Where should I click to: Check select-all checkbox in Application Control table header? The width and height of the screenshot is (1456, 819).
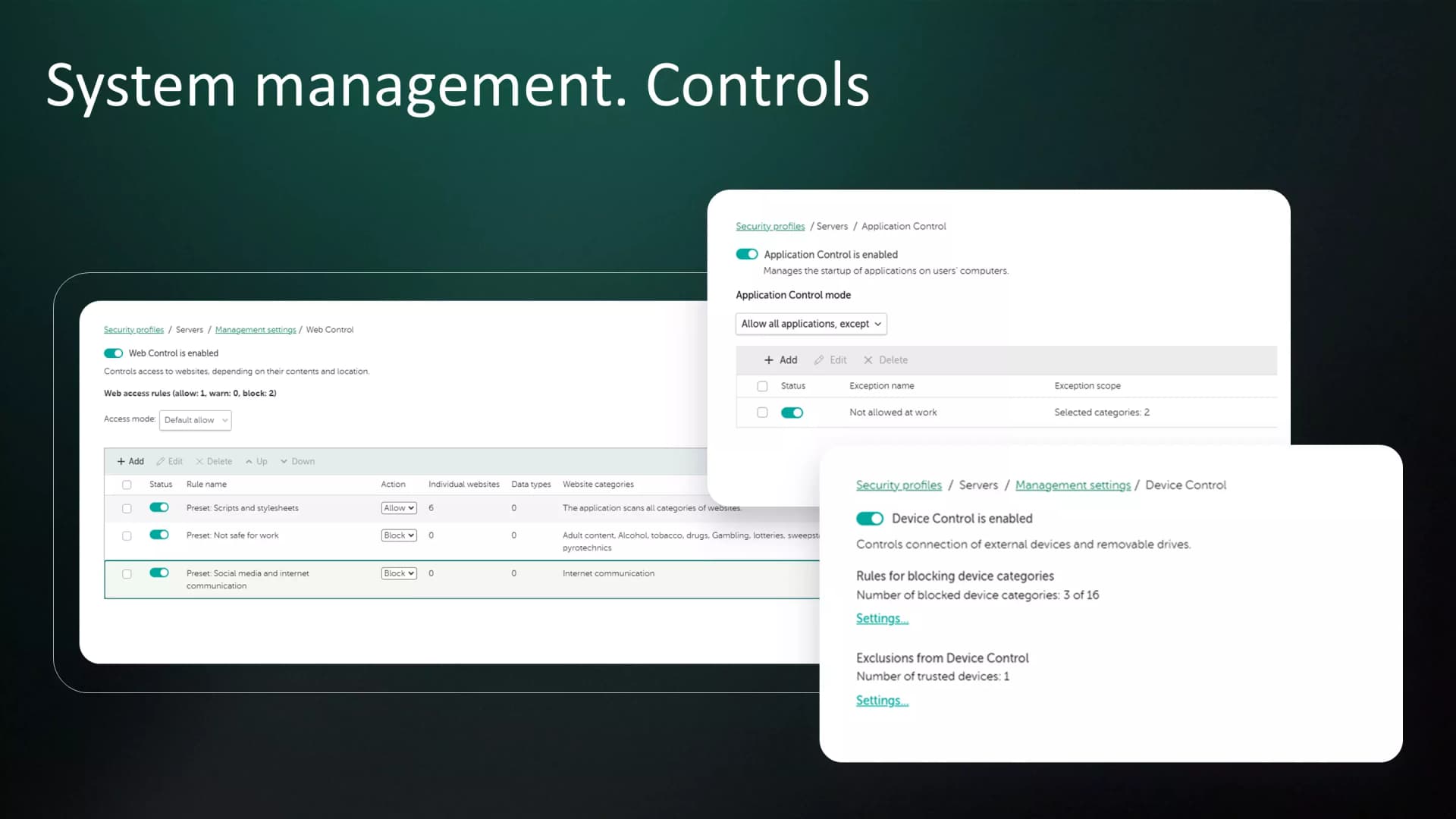click(762, 386)
